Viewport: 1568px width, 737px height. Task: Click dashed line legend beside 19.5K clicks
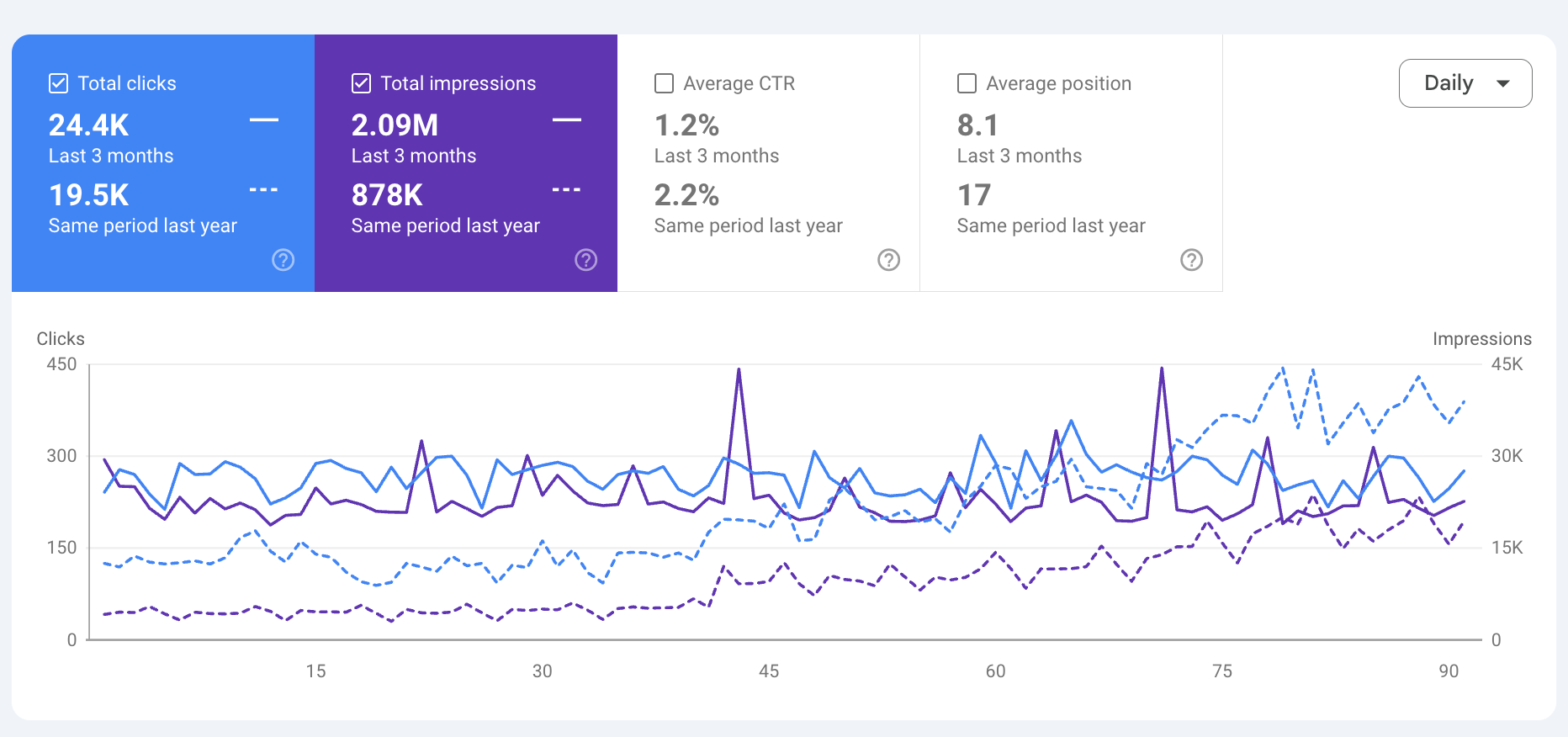coord(263,190)
